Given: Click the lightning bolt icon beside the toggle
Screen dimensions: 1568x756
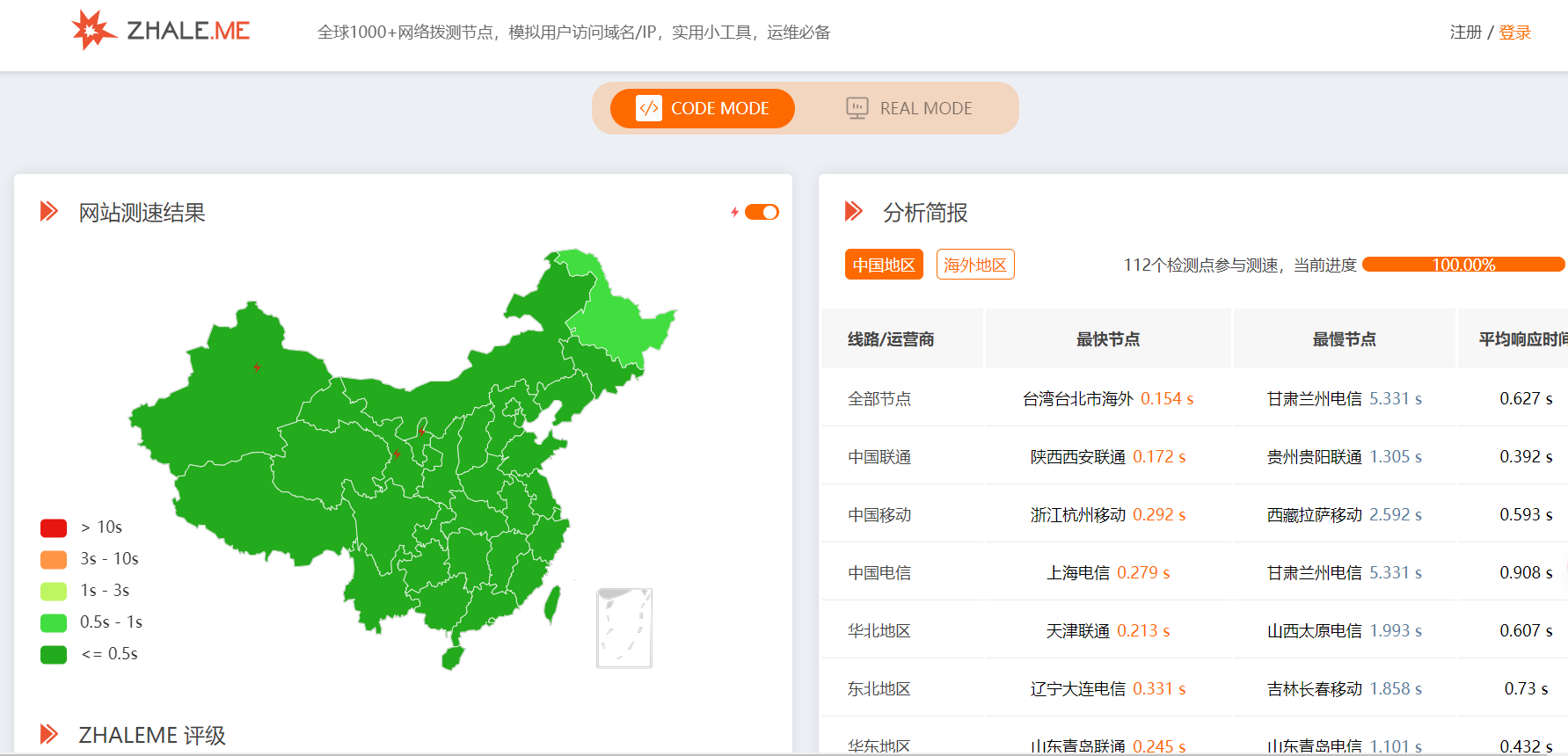Looking at the screenshot, I should pos(734,212).
